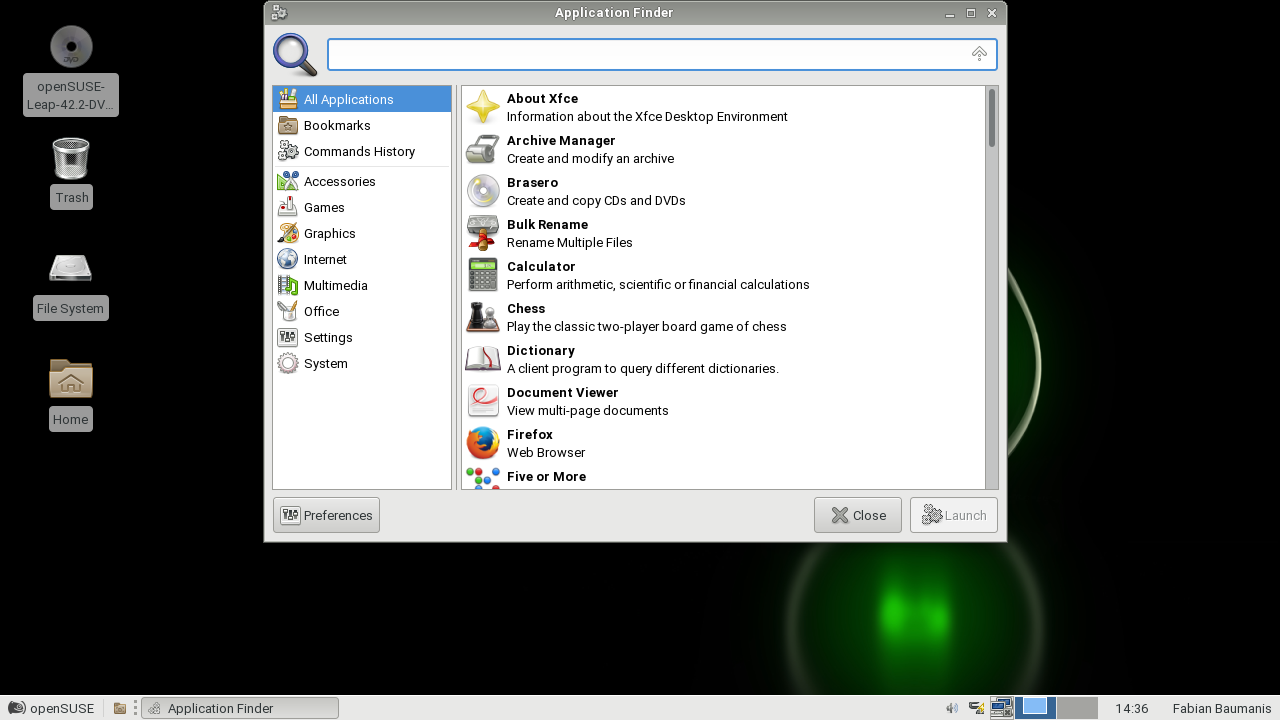Image resolution: width=1280 pixels, height=720 pixels.
Task: Open the Commands History category
Action: click(x=359, y=151)
